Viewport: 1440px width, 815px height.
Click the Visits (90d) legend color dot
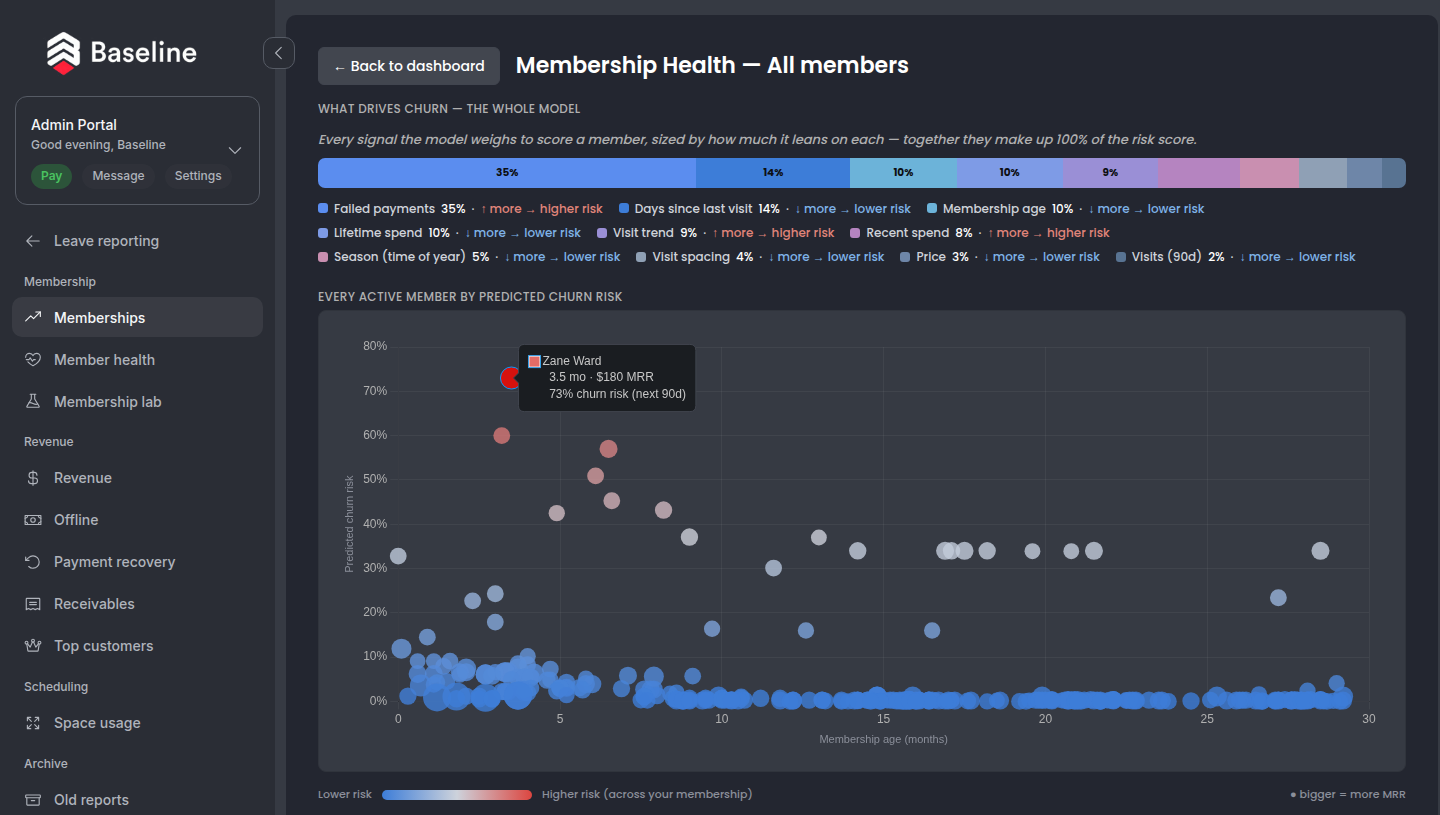coord(1121,257)
